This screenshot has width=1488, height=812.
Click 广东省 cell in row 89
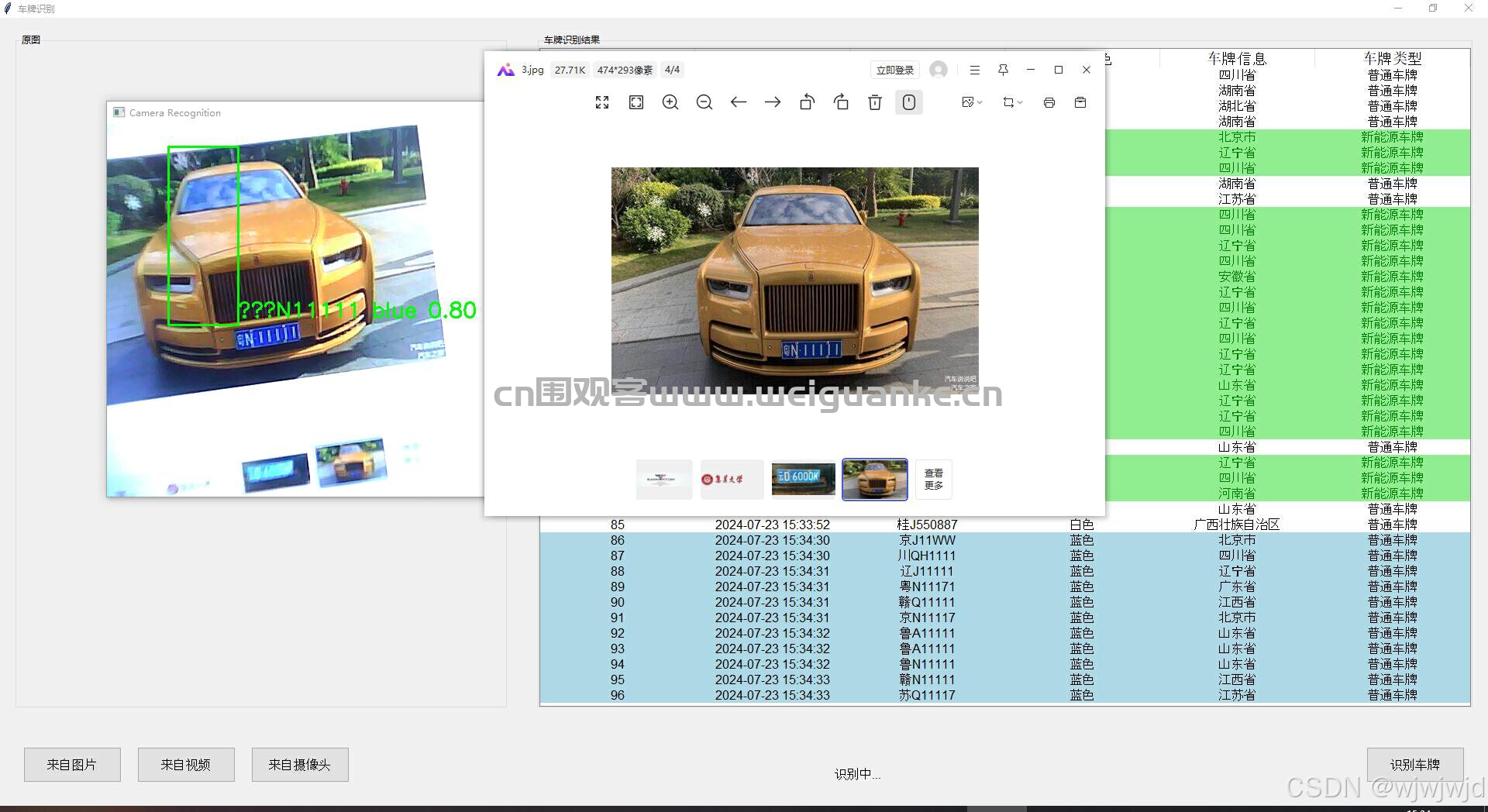click(1237, 587)
